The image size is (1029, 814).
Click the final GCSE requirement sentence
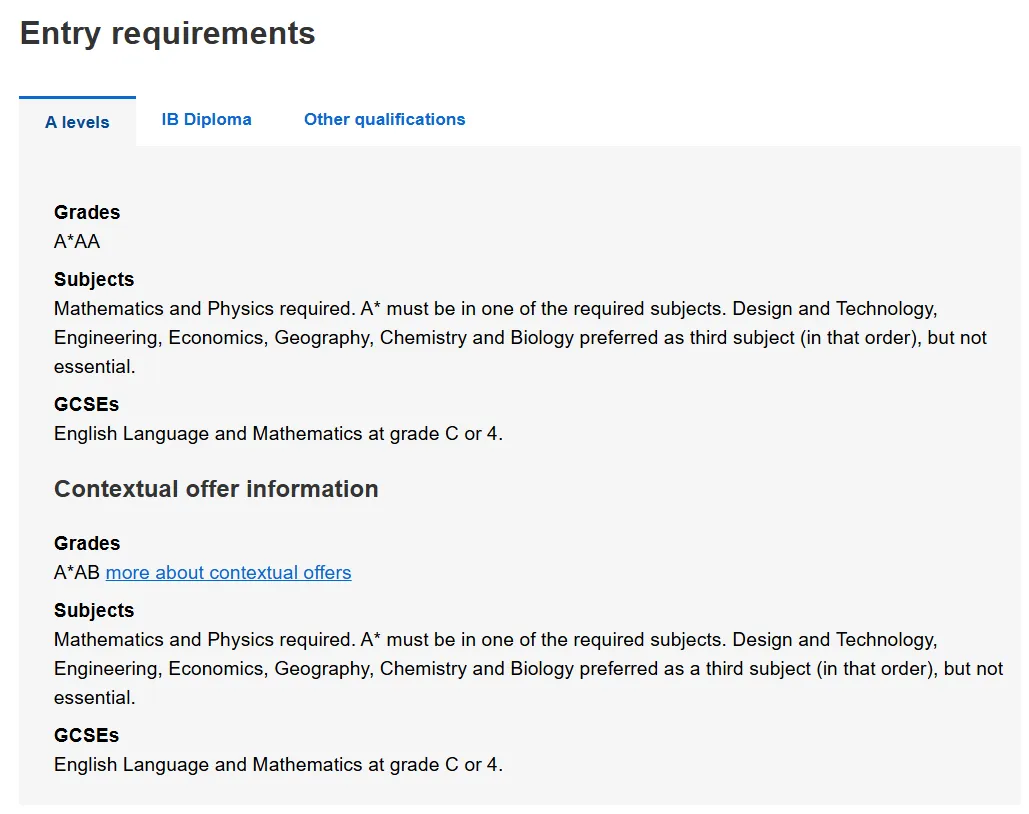tap(278, 765)
